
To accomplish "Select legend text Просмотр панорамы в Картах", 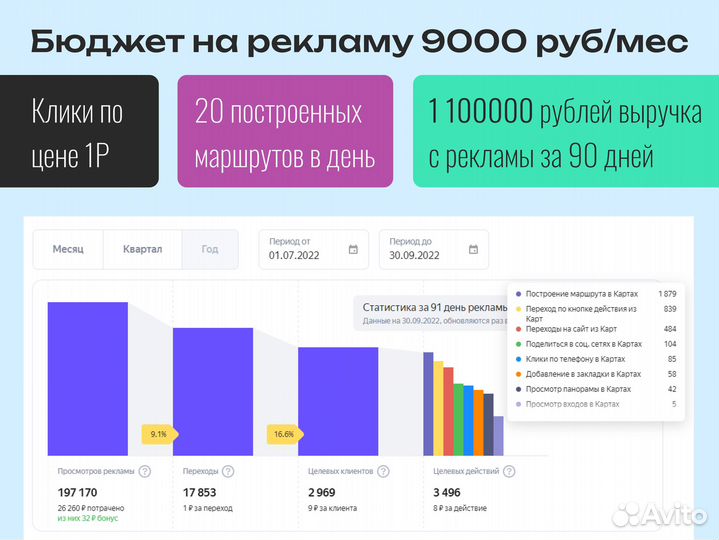I will (578, 389).
